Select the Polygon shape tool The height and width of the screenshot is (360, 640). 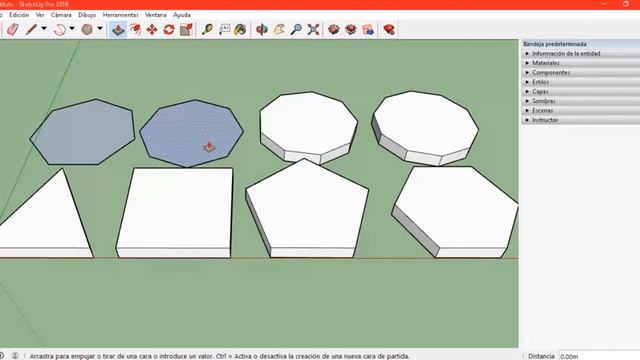(x=87, y=29)
